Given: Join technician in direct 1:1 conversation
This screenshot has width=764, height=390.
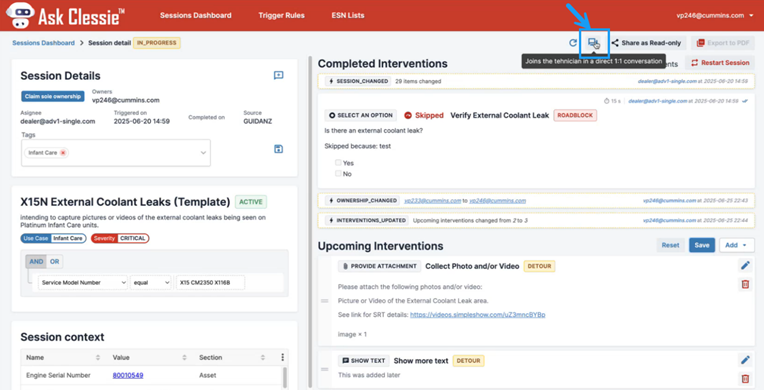Looking at the screenshot, I should click(x=593, y=43).
